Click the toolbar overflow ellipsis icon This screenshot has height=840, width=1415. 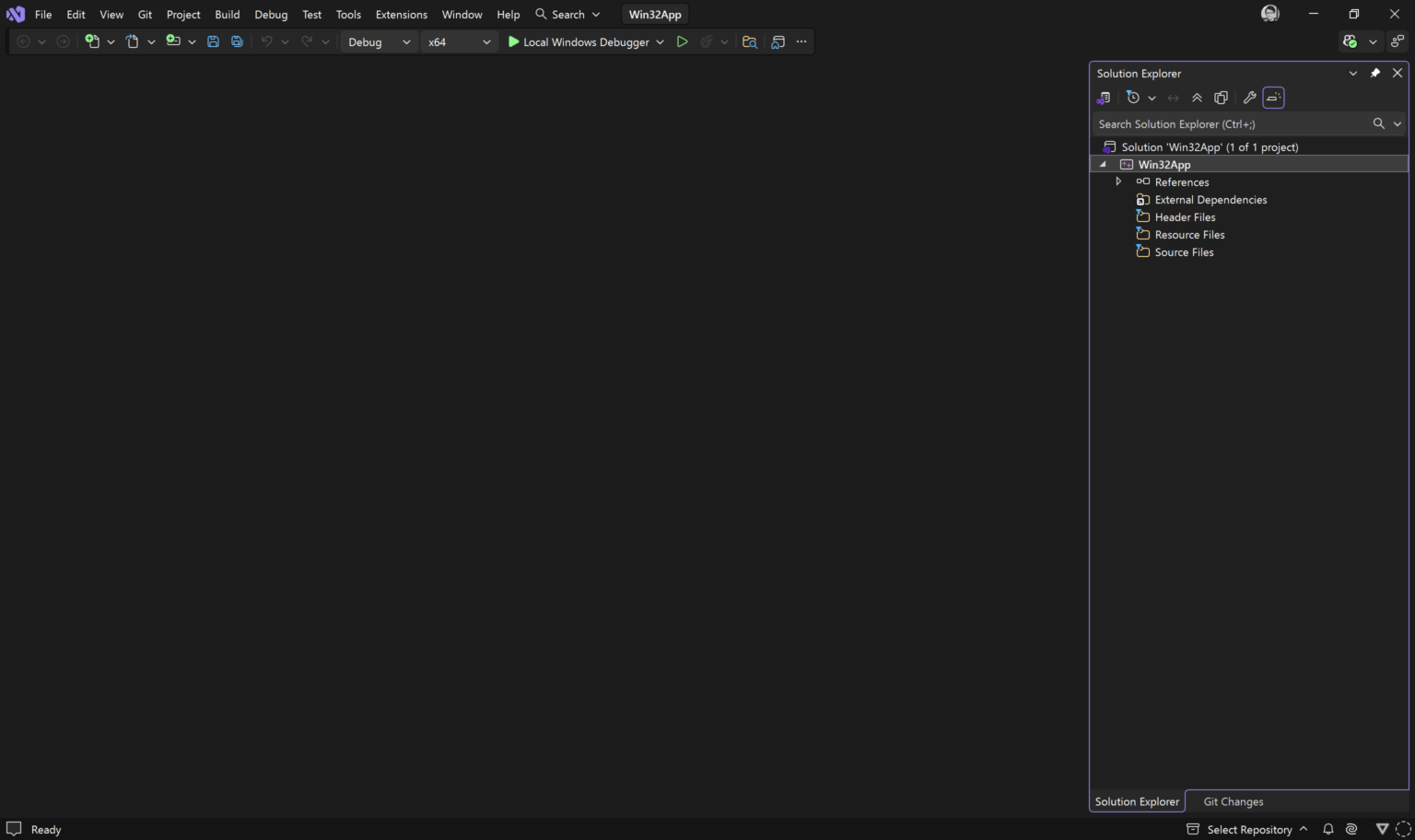(x=801, y=41)
